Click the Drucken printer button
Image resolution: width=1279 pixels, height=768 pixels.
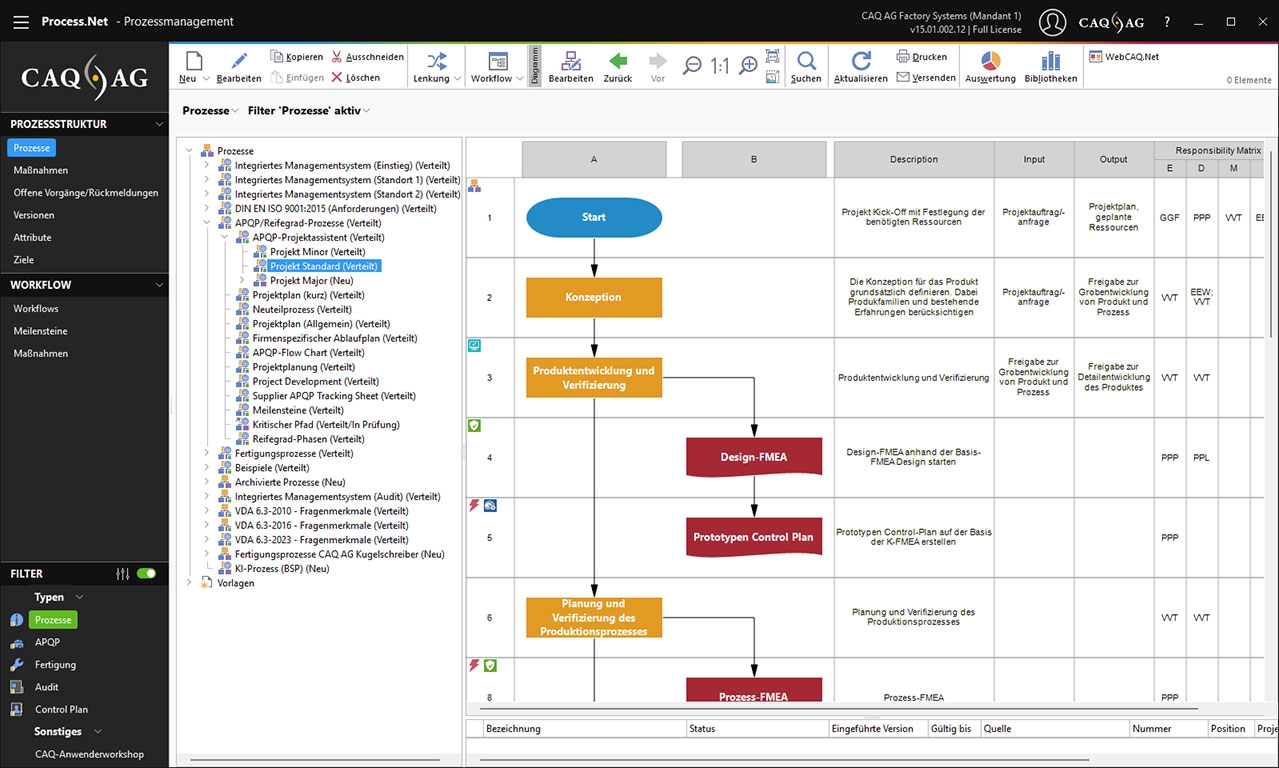pos(922,57)
